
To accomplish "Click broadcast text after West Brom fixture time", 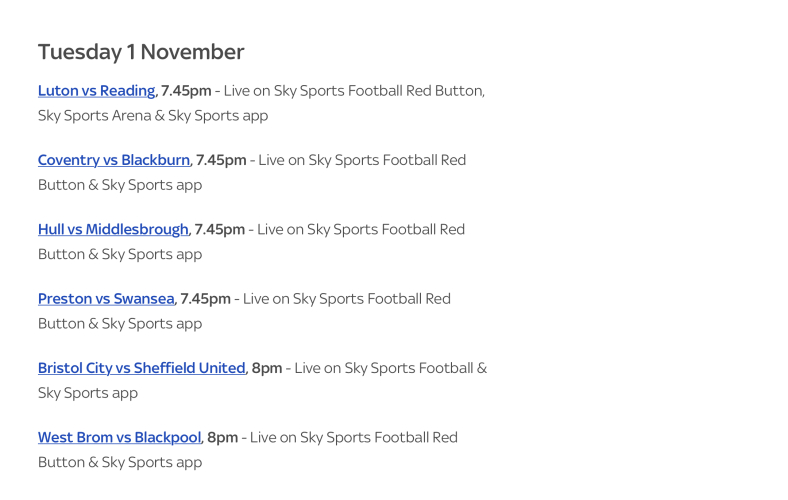I will (354, 437).
